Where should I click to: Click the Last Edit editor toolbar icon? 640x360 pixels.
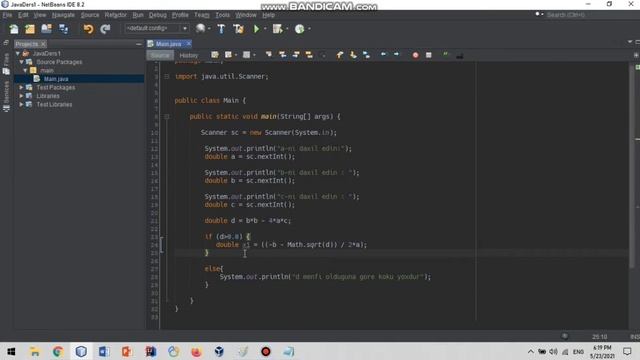[x=215, y=55]
